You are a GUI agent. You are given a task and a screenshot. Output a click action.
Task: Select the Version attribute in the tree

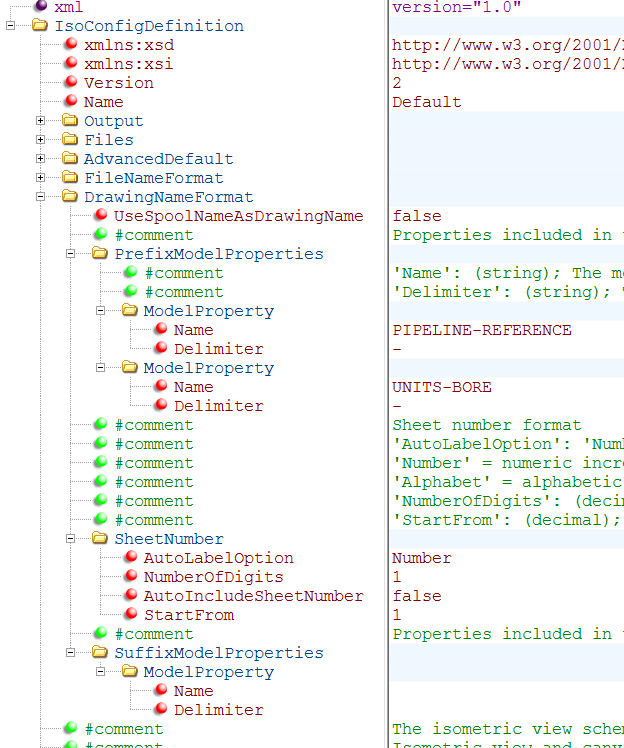pyautogui.click(x=118, y=83)
